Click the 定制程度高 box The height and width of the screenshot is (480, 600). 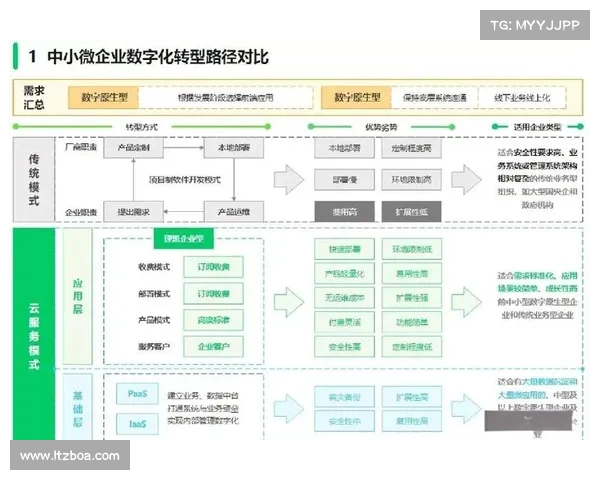(411, 148)
